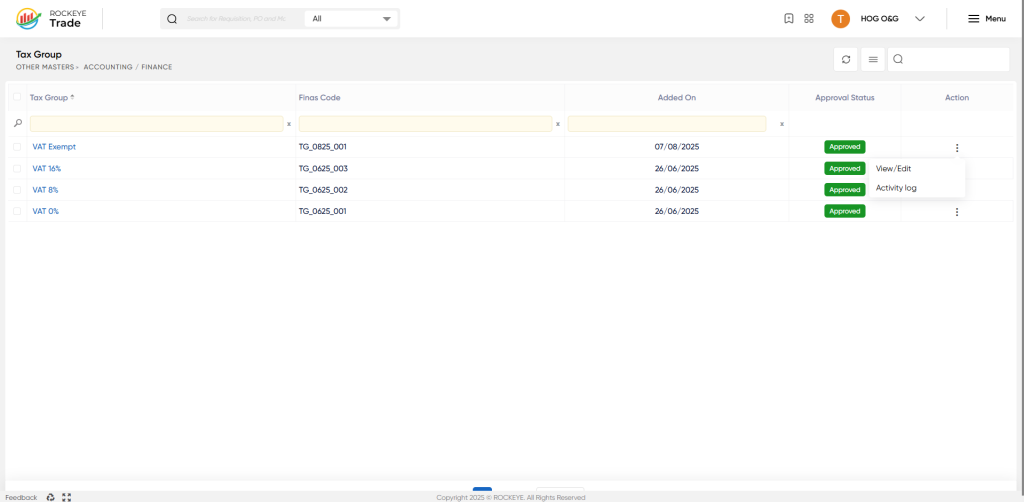Clear the Added On filter x
The image size is (1024, 502).
point(782,123)
